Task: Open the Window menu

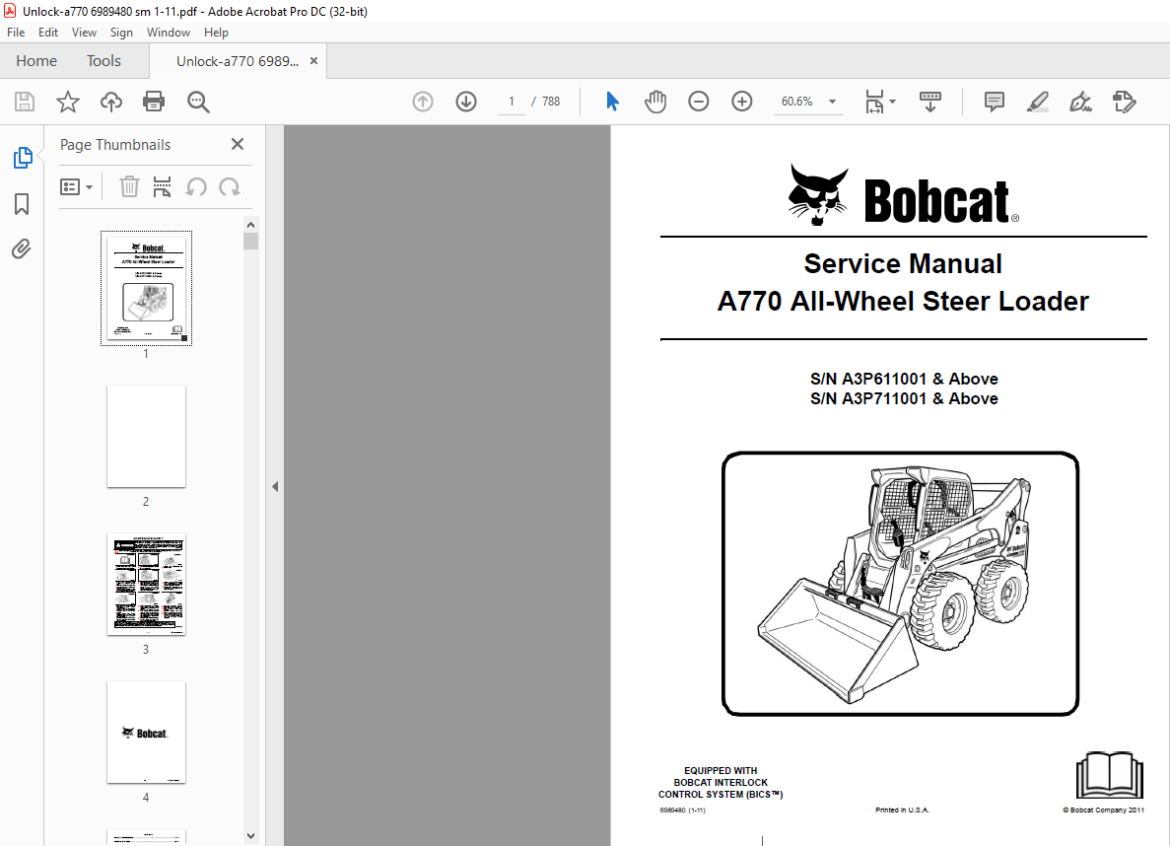Action: point(168,32)
